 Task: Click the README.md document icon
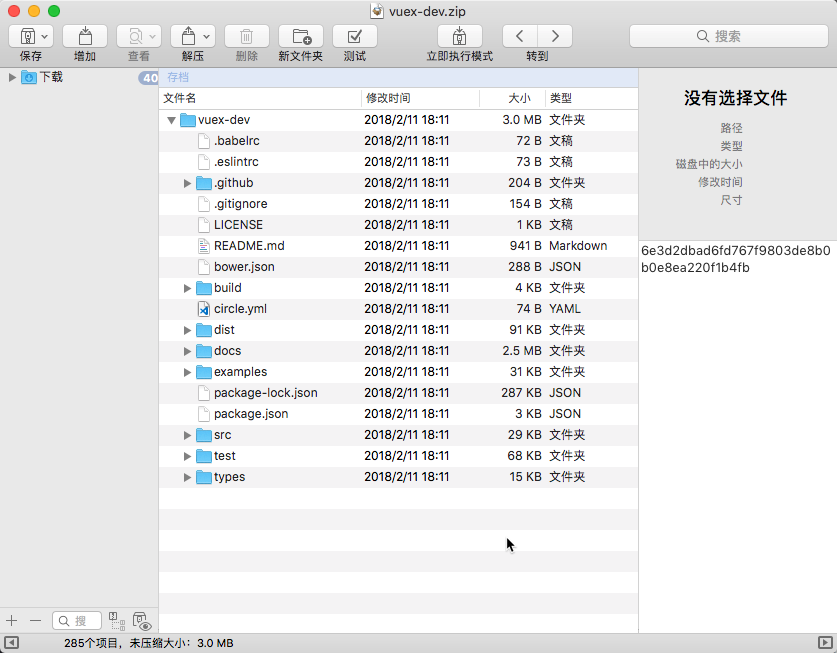coord(203,246)
